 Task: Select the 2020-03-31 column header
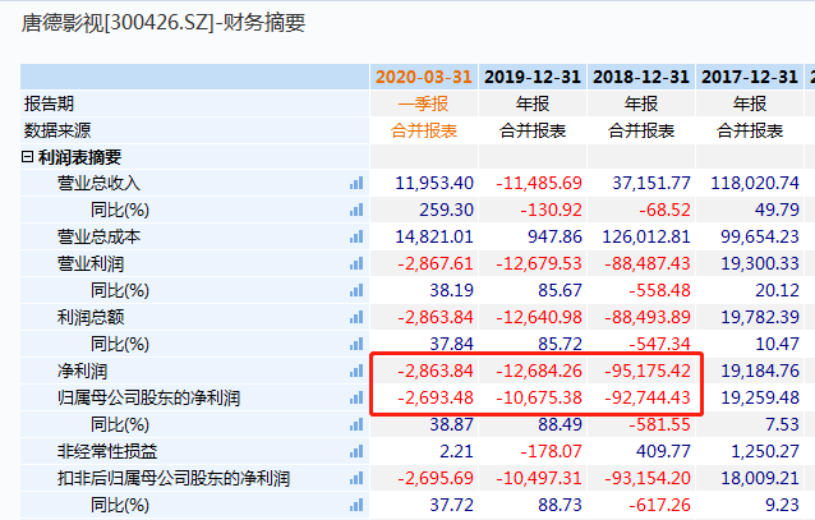(424, 77)
